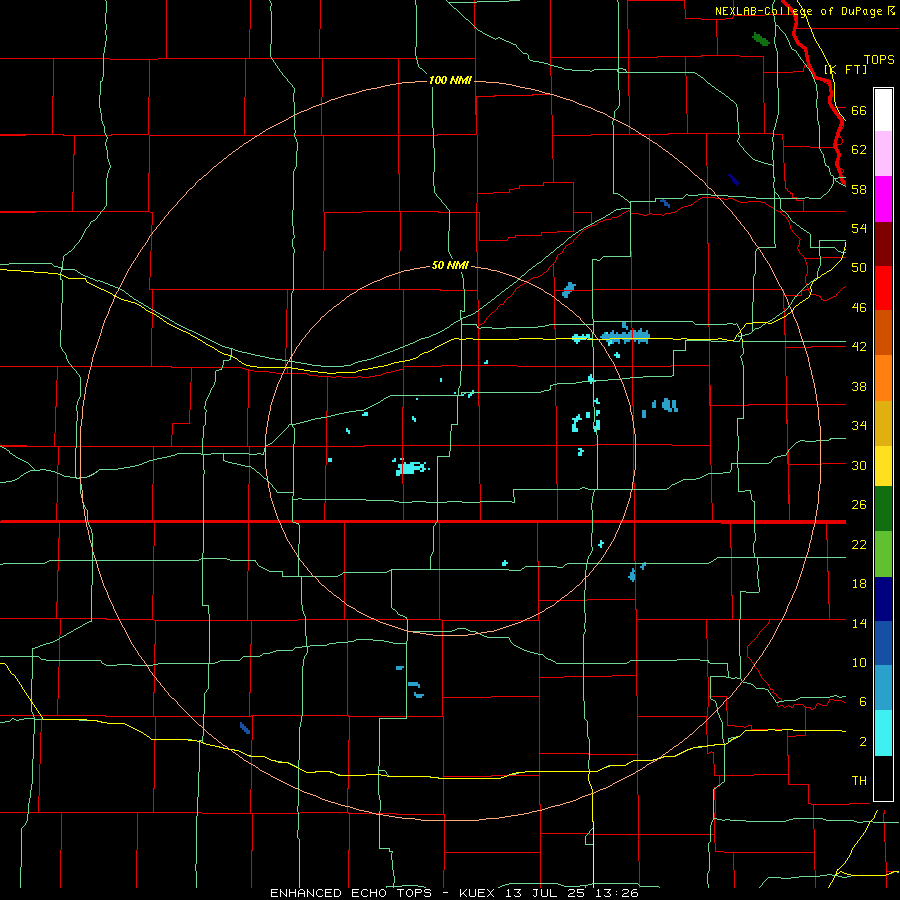
Task: Click the K FT units label
Action: coord(845,69)
